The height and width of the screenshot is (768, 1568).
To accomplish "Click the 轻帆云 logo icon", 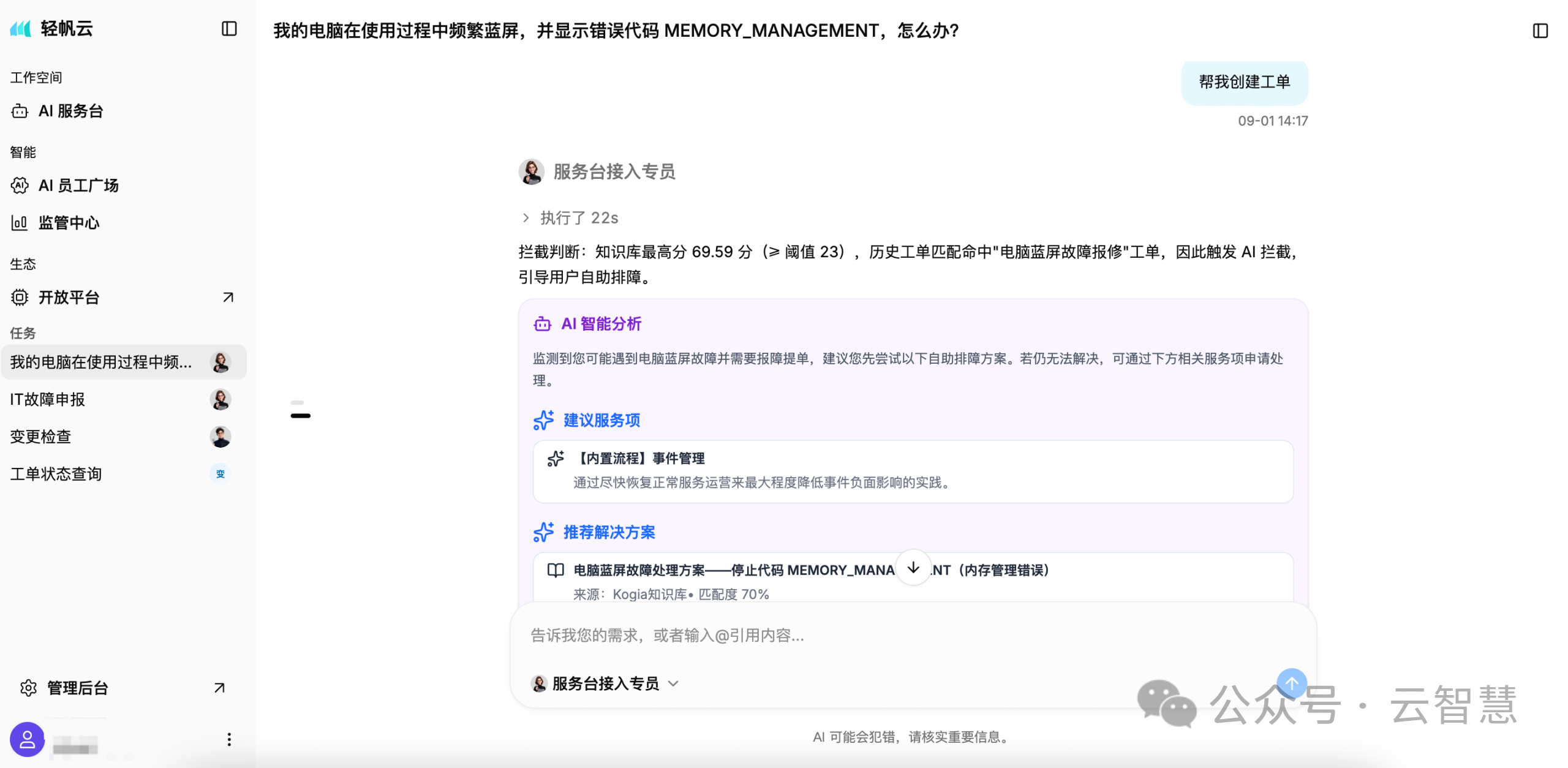I will (x=21, y=28).
